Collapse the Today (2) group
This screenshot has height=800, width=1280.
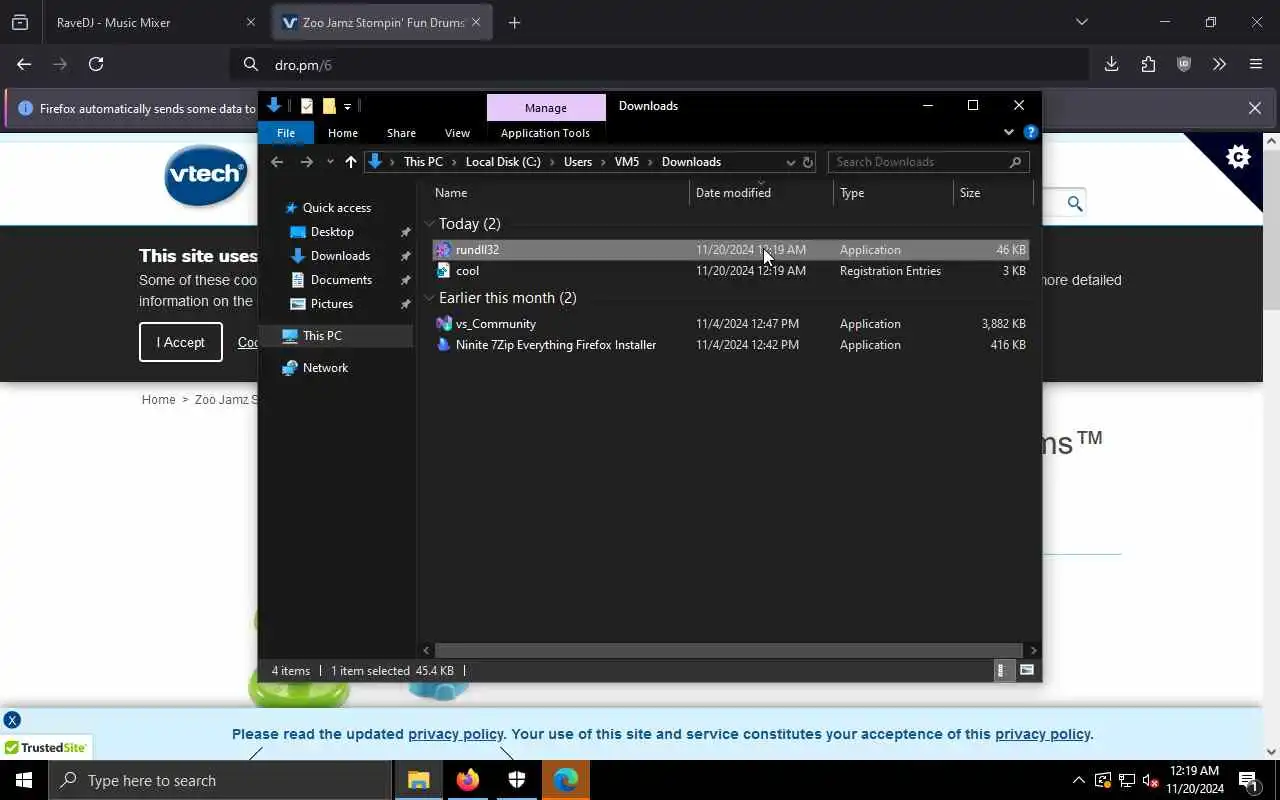coord(429,224)
